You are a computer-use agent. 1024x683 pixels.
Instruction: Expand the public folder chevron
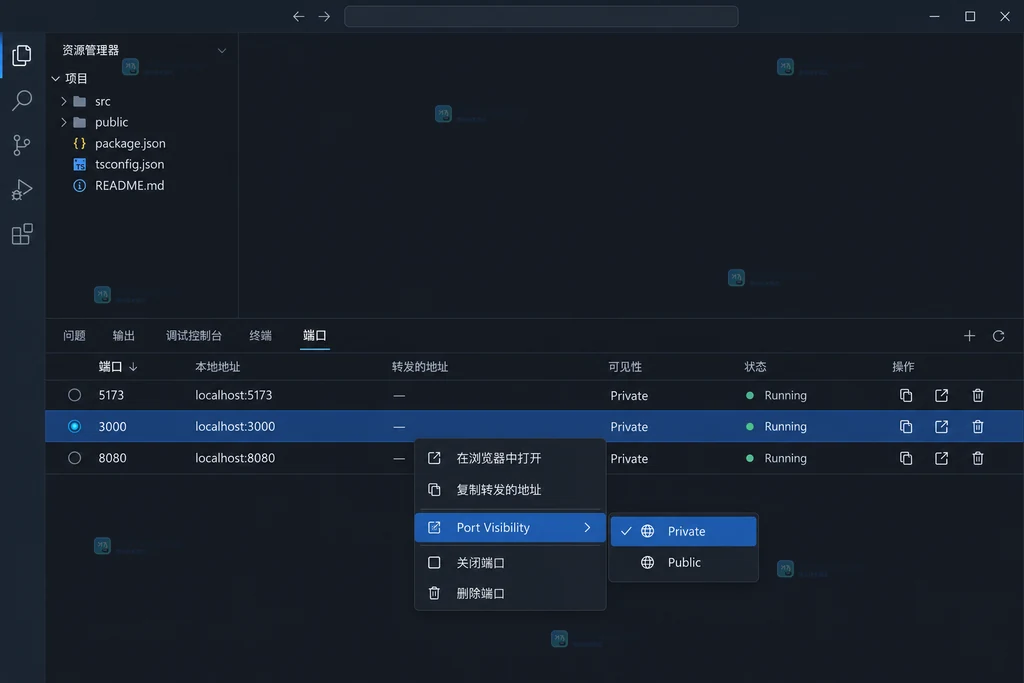pos(63,122)
